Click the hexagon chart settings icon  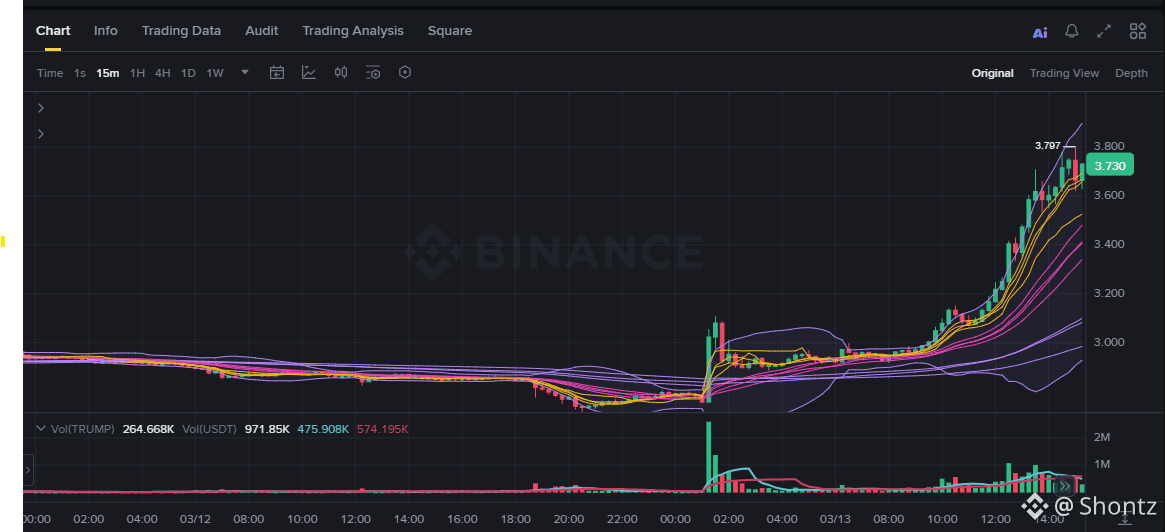click(405, 72)
